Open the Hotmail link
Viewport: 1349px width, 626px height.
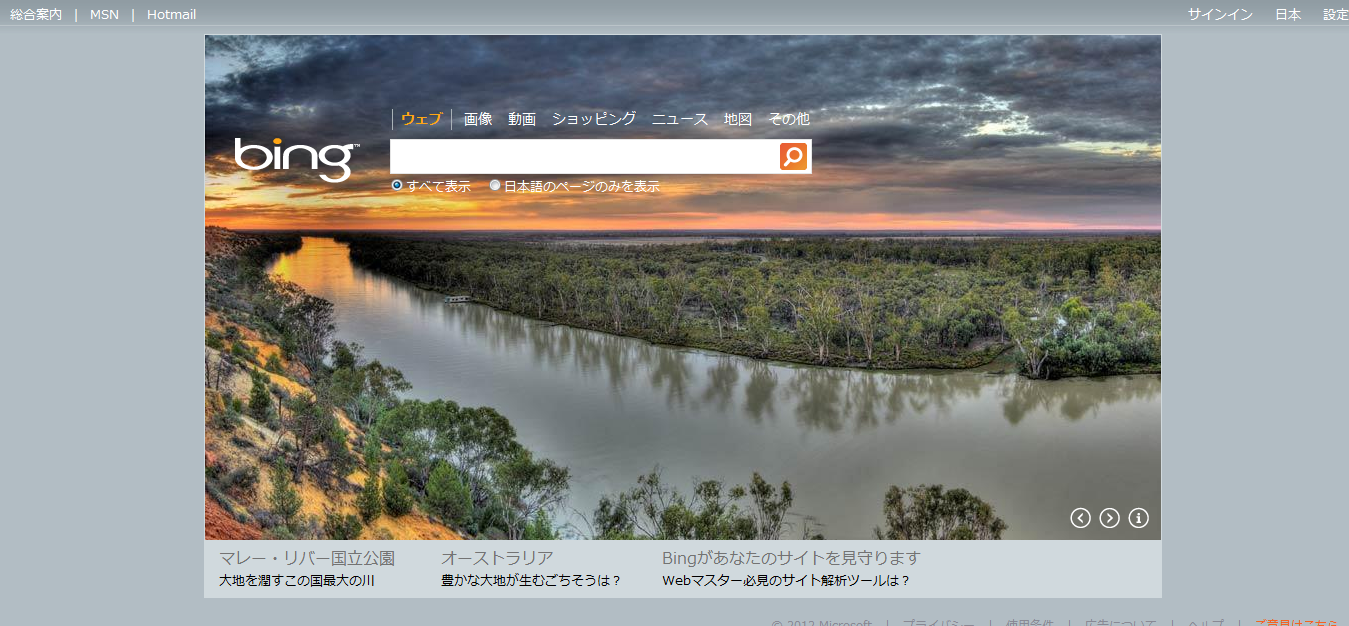171,14
